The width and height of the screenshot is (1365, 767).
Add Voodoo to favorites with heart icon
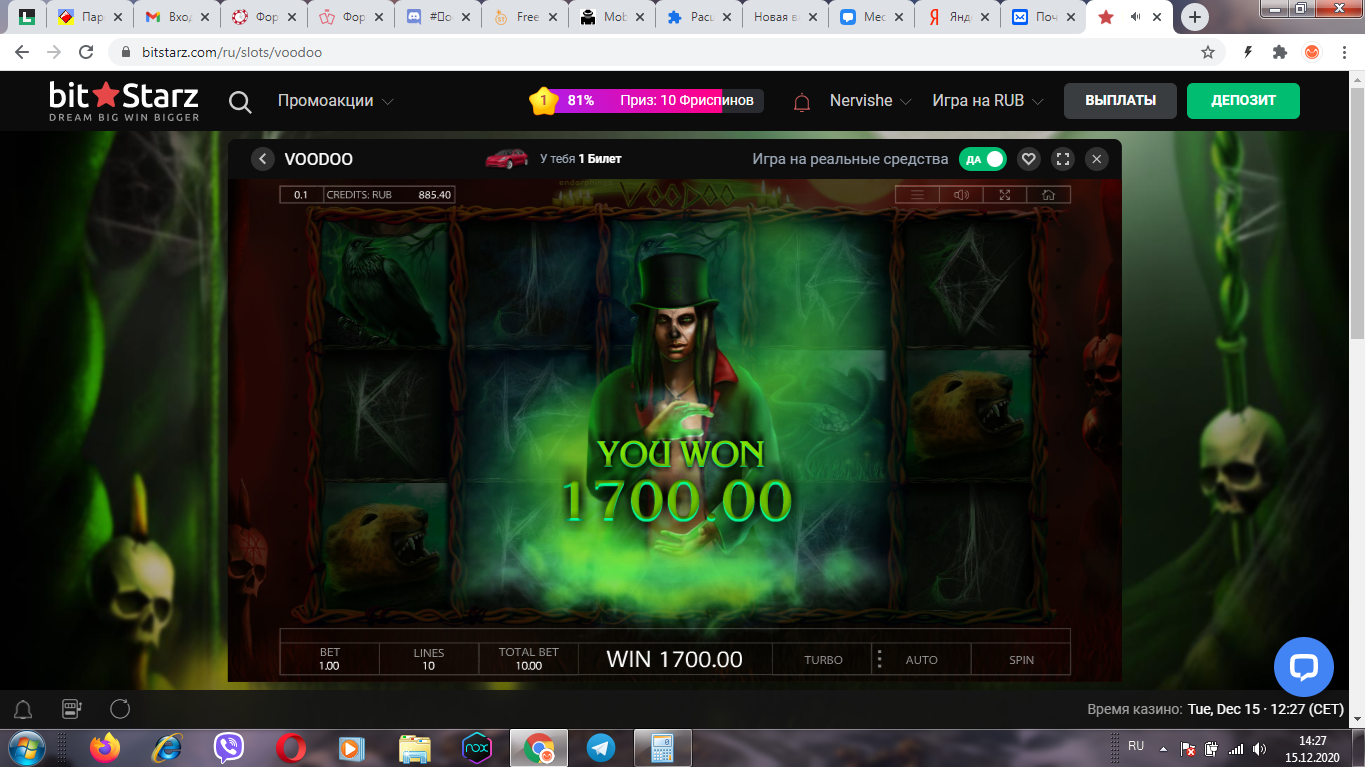coord(1028,159)
